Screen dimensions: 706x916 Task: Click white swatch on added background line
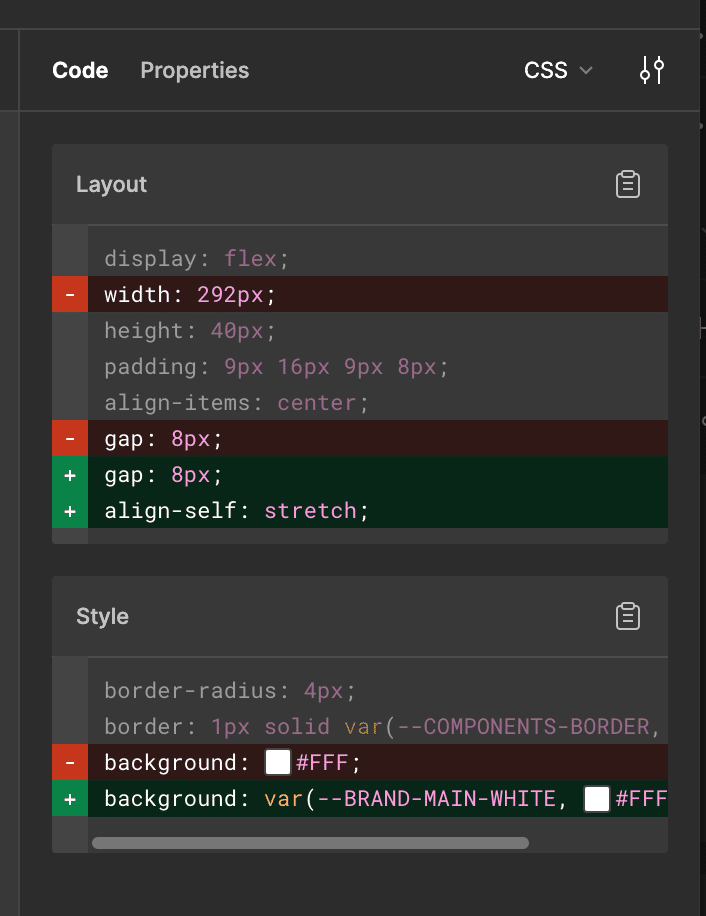(x=597, y=799)
